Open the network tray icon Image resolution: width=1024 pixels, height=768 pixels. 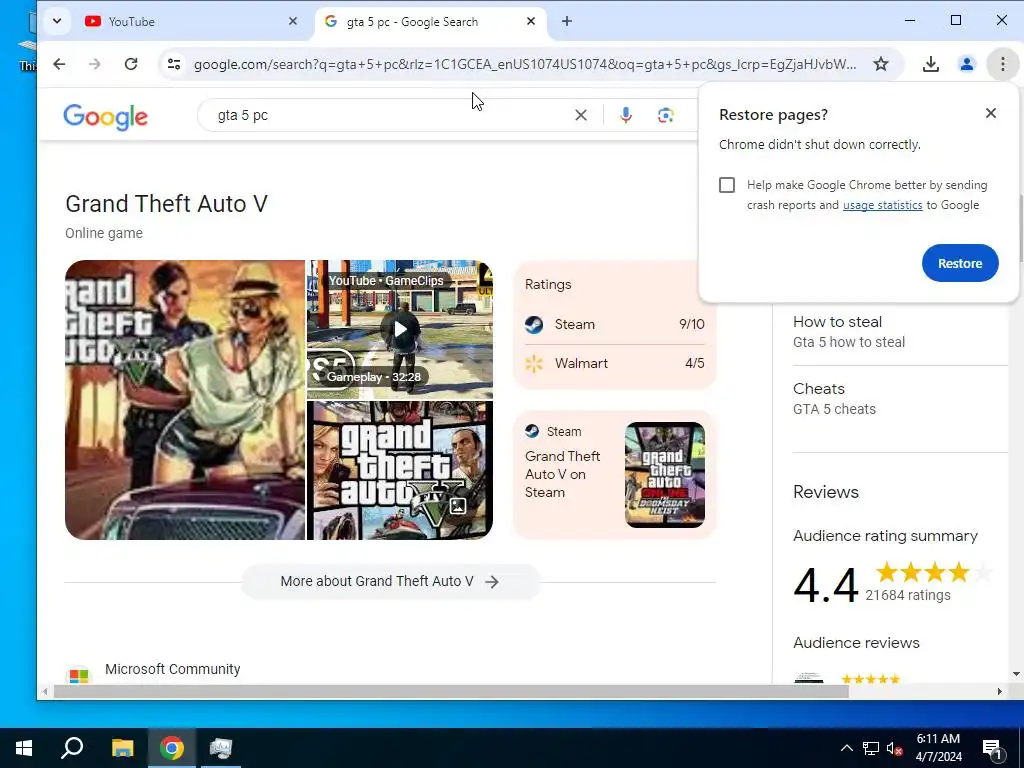click(871, 748)
